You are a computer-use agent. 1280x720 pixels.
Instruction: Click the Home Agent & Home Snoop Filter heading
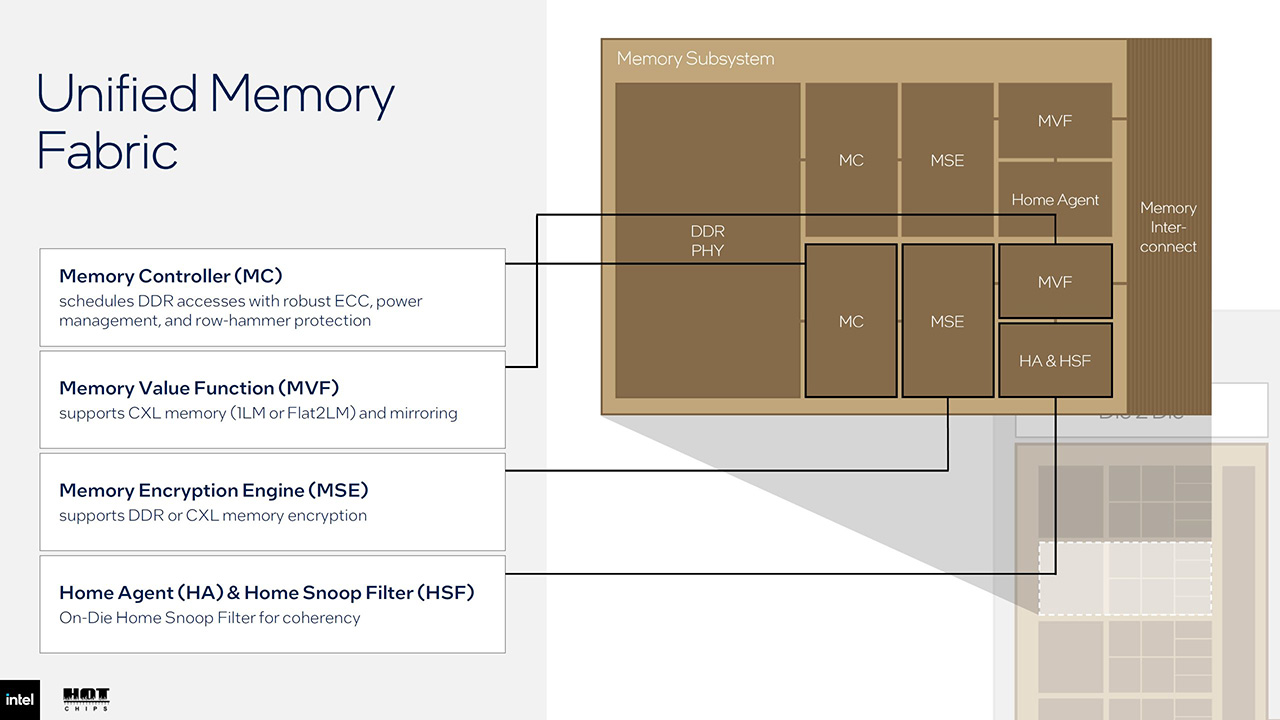(x=267, y=592)
